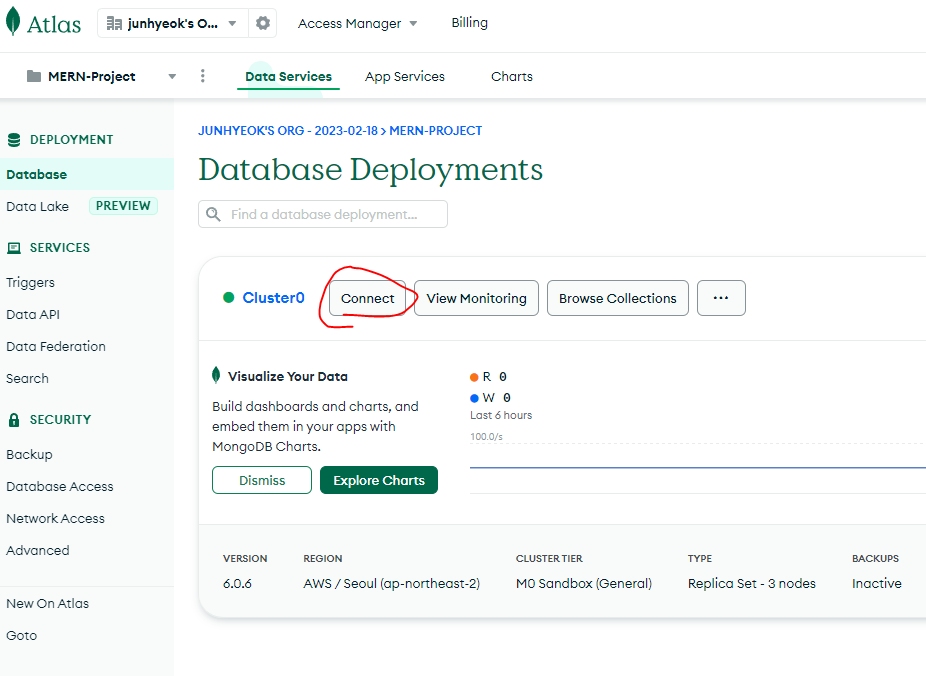The height and width of the screenshot is (676, 926).
Task: Open Triggers in the sidebar
Action: (x=30, y=283)
